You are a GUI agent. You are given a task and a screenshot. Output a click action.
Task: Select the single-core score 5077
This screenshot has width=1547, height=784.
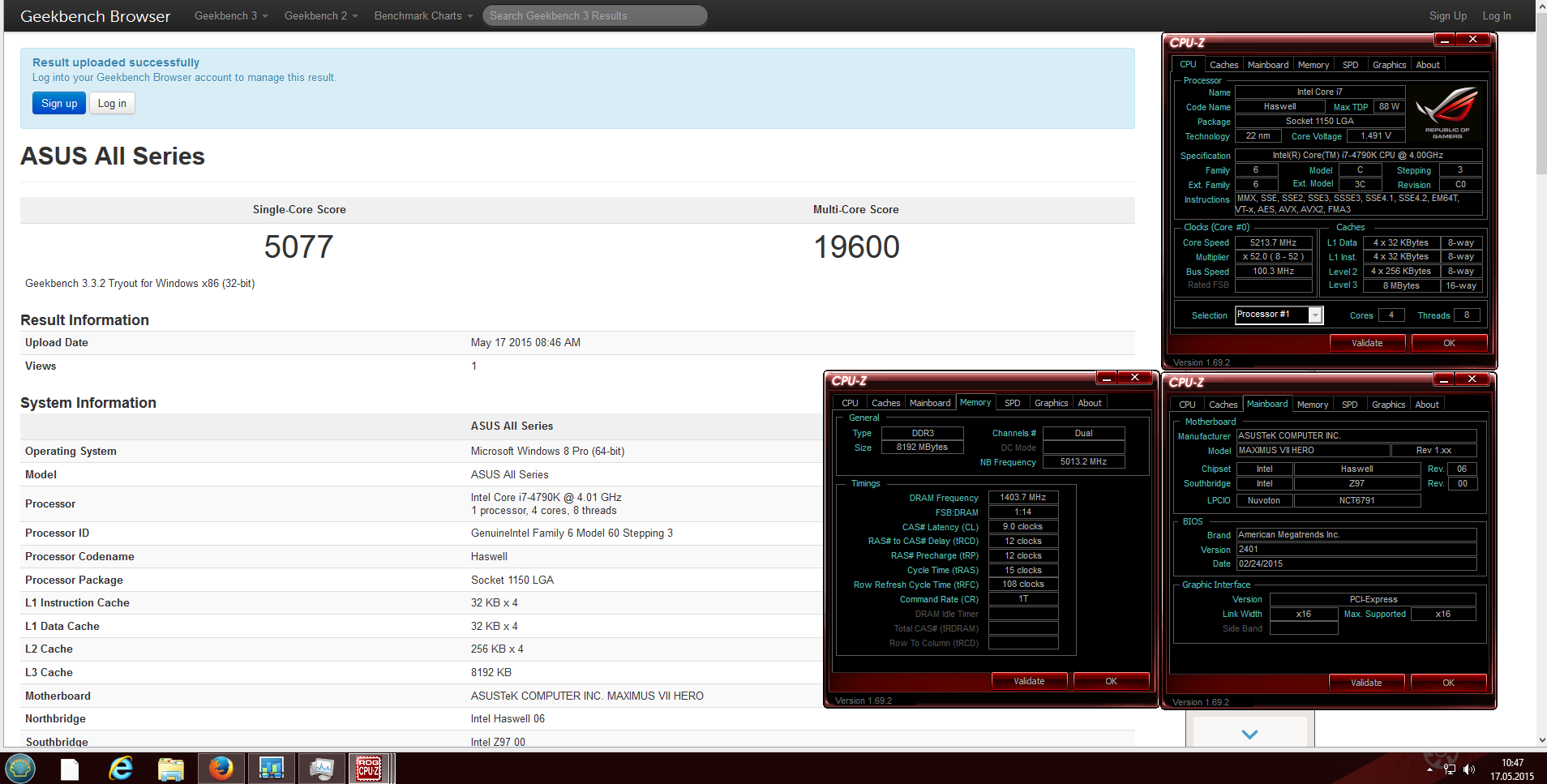298,247
